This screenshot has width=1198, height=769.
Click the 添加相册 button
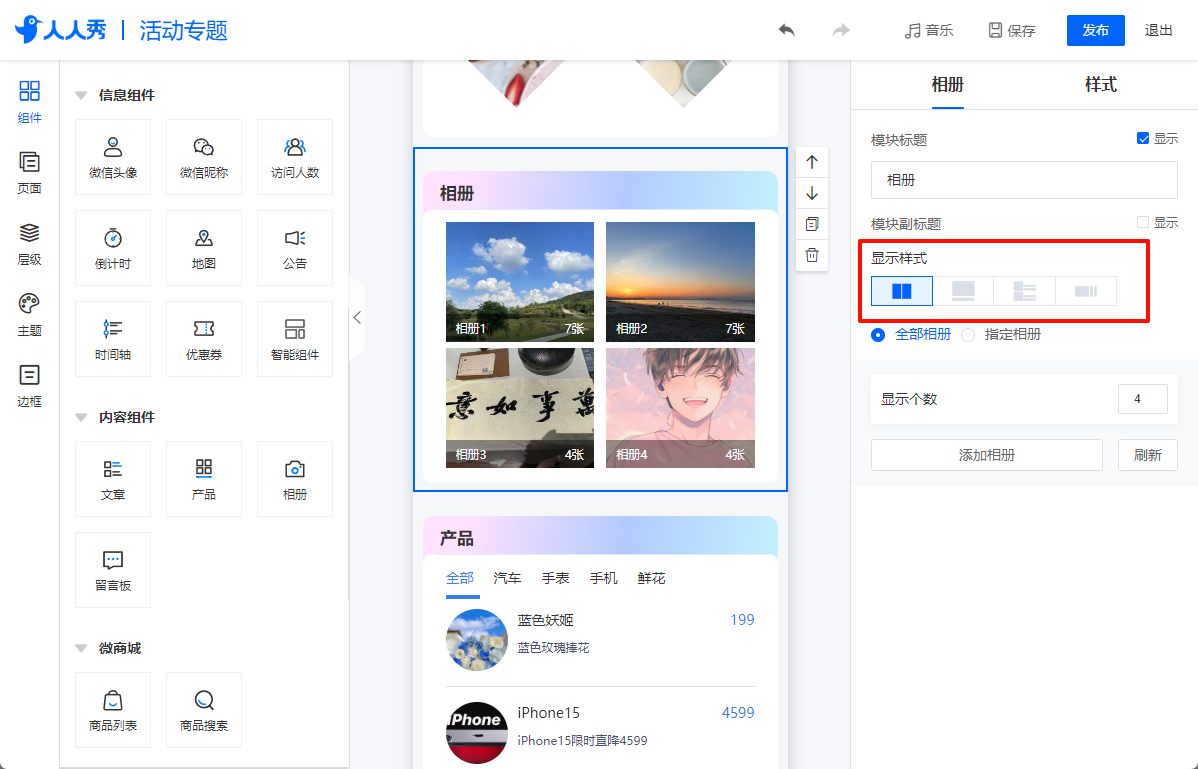[x=987, y=455]
